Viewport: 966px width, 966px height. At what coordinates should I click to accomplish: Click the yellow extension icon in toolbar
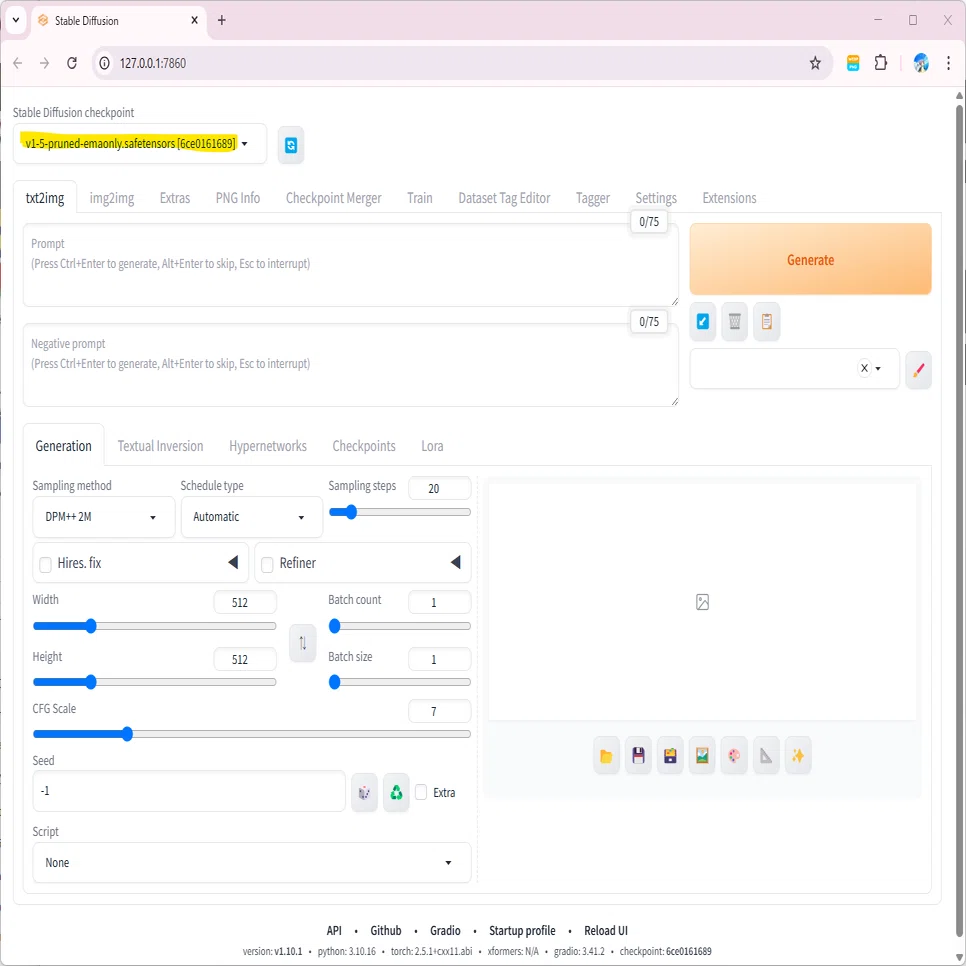[853, 63]
